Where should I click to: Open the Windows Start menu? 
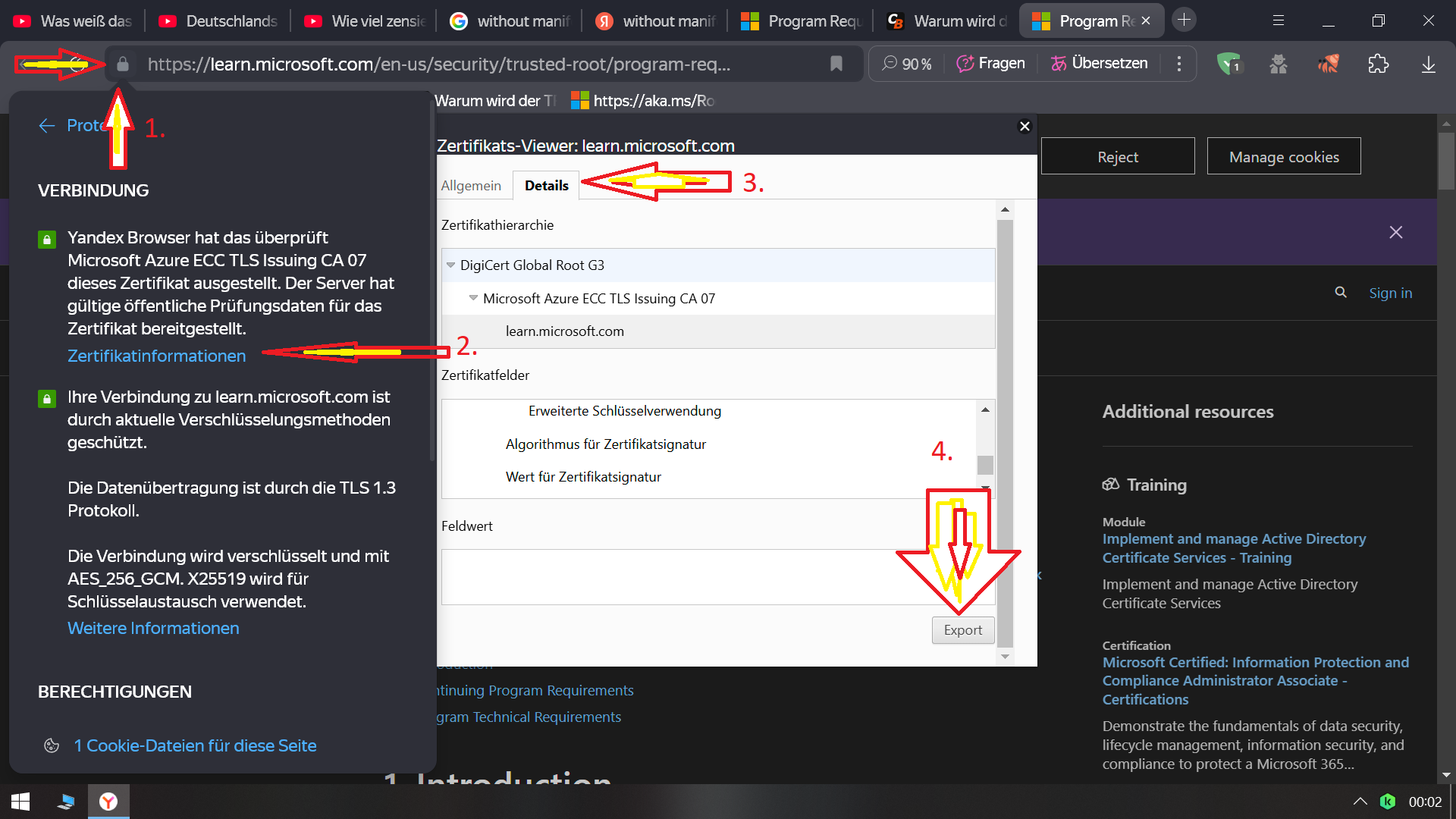click(x=20, y=802)
